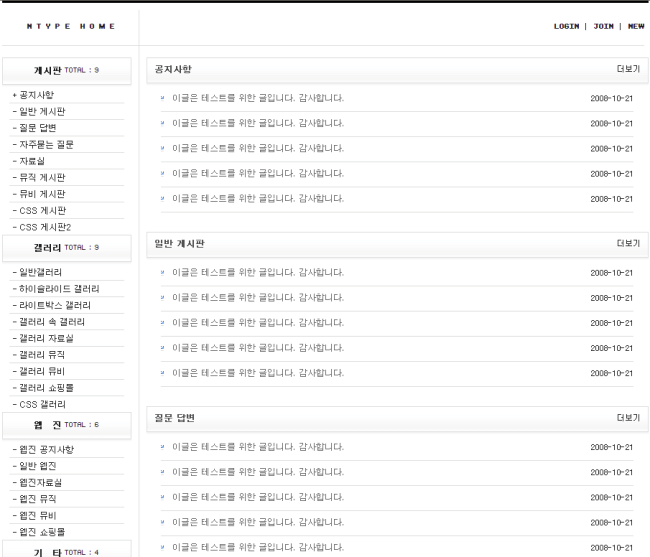Open 일반 웹진 in the sidebar

(x=37, y=466)
